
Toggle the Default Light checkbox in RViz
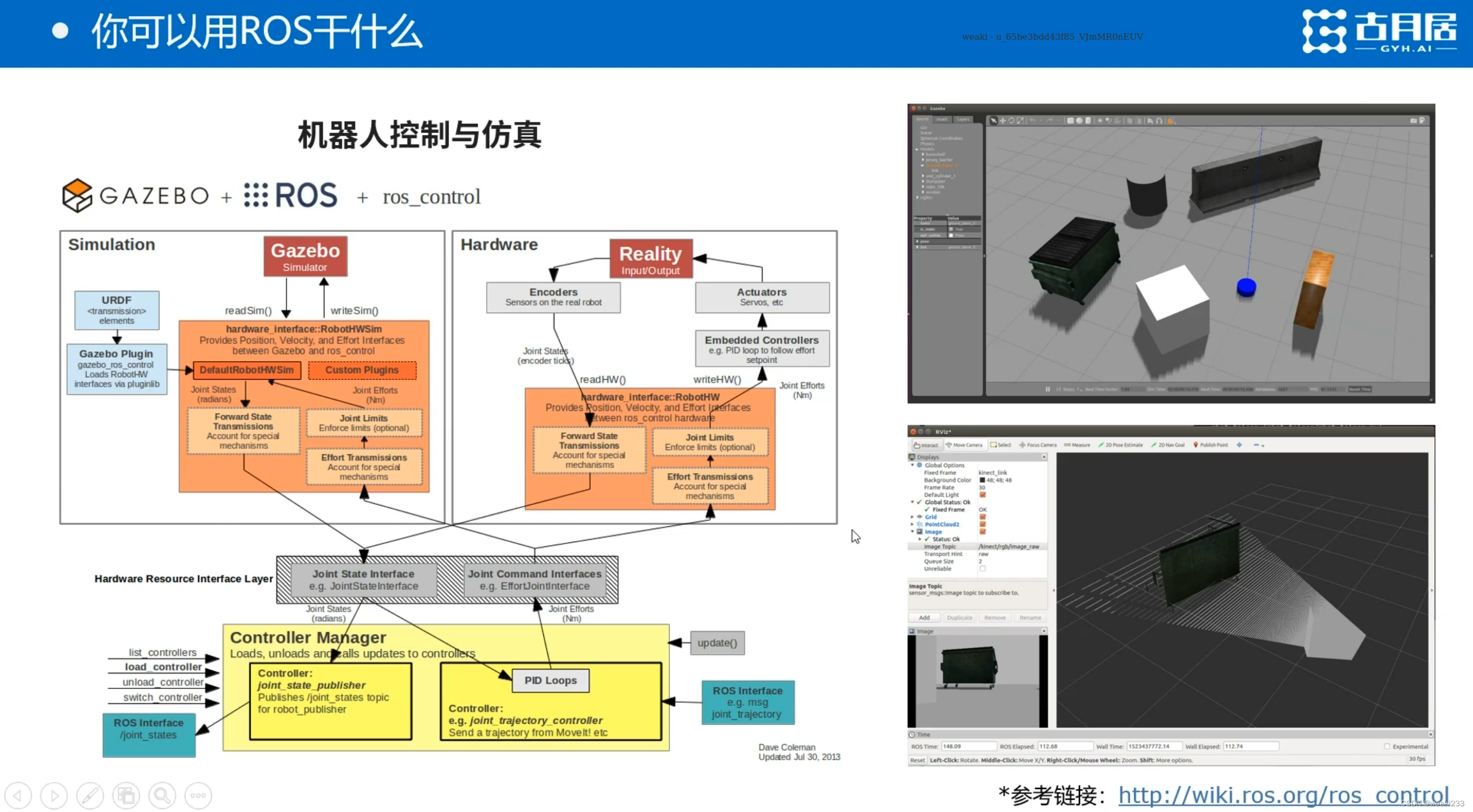click(x=983, y=495)
